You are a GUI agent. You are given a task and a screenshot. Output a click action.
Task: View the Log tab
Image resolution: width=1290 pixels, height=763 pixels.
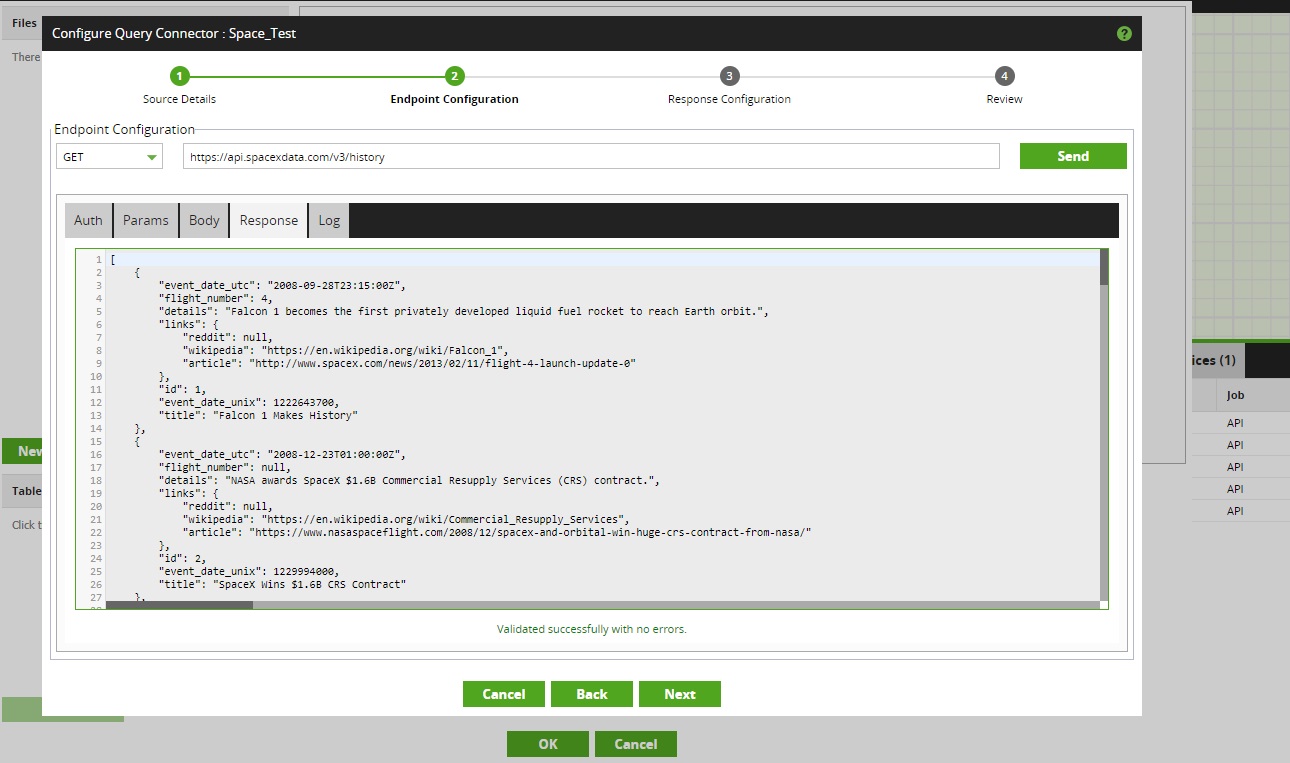click(x=328, y=220)
